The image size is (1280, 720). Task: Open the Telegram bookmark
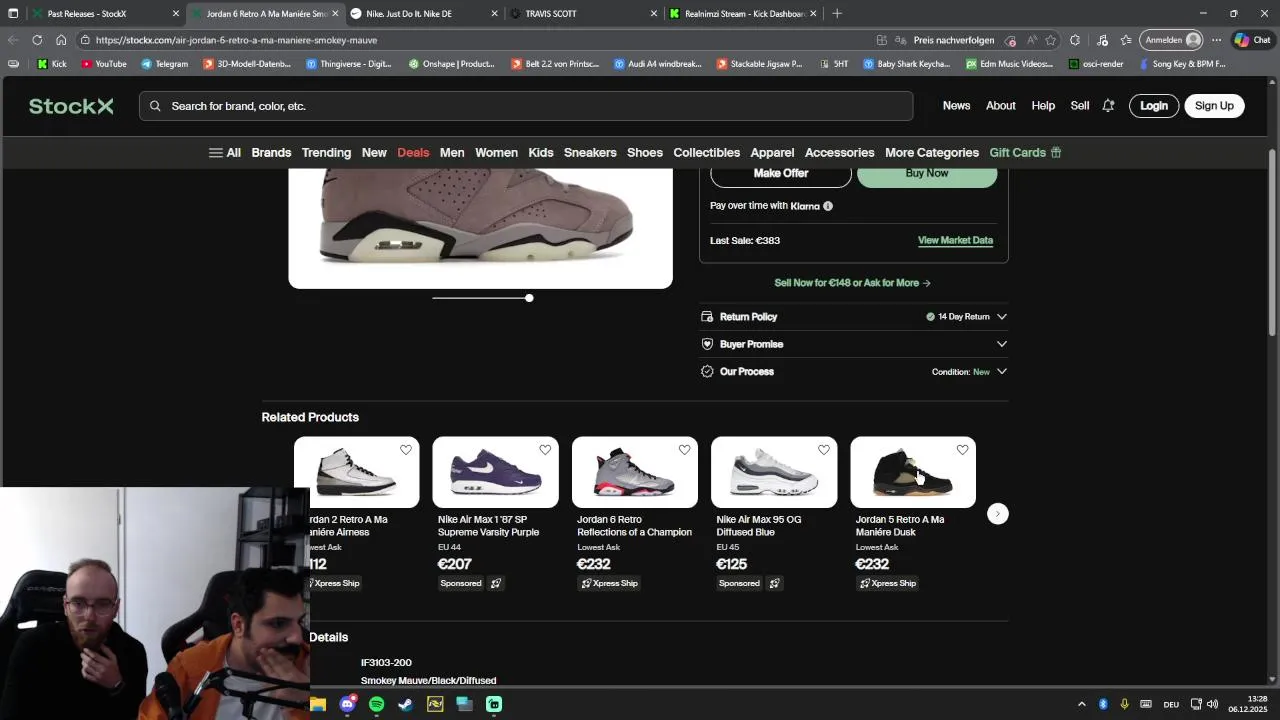point(164,64)
